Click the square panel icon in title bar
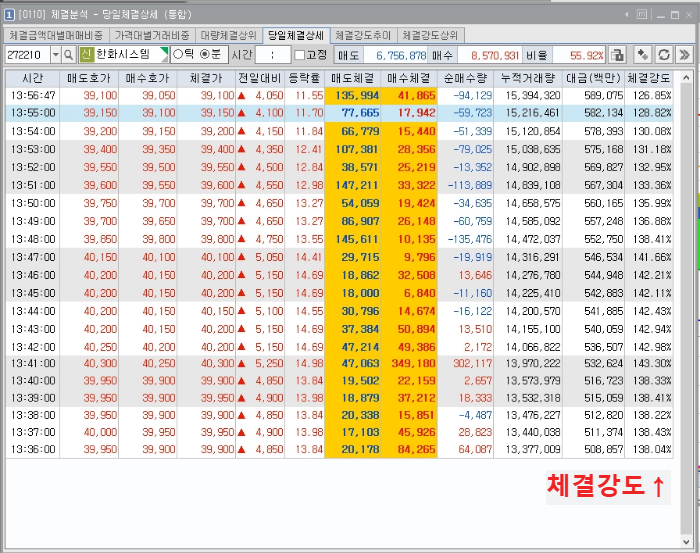 click(642, 14)
